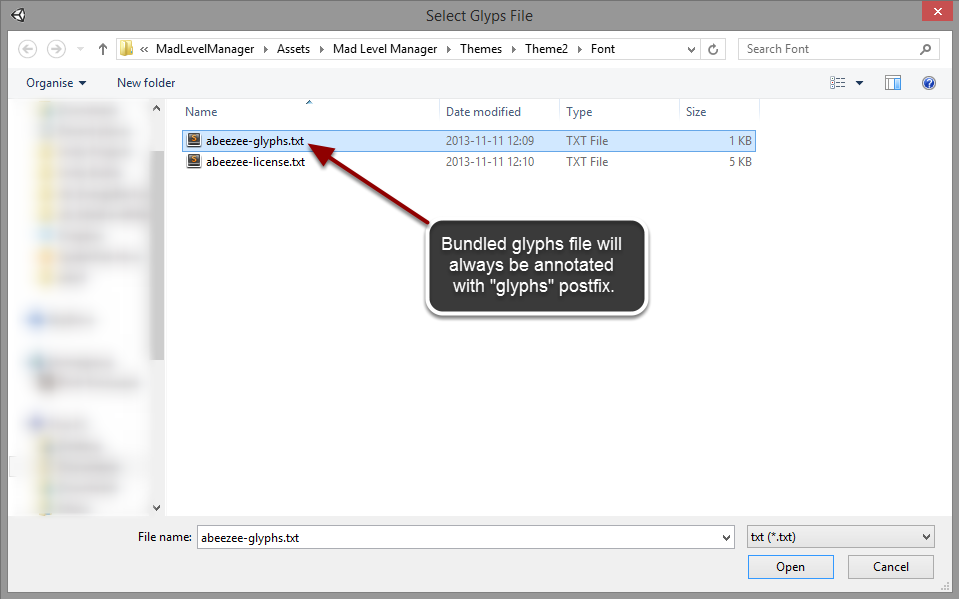Expand the address bar history dropdown
Image resolution: width=959 pixels, height=599 pixels.
coord(692,49)
